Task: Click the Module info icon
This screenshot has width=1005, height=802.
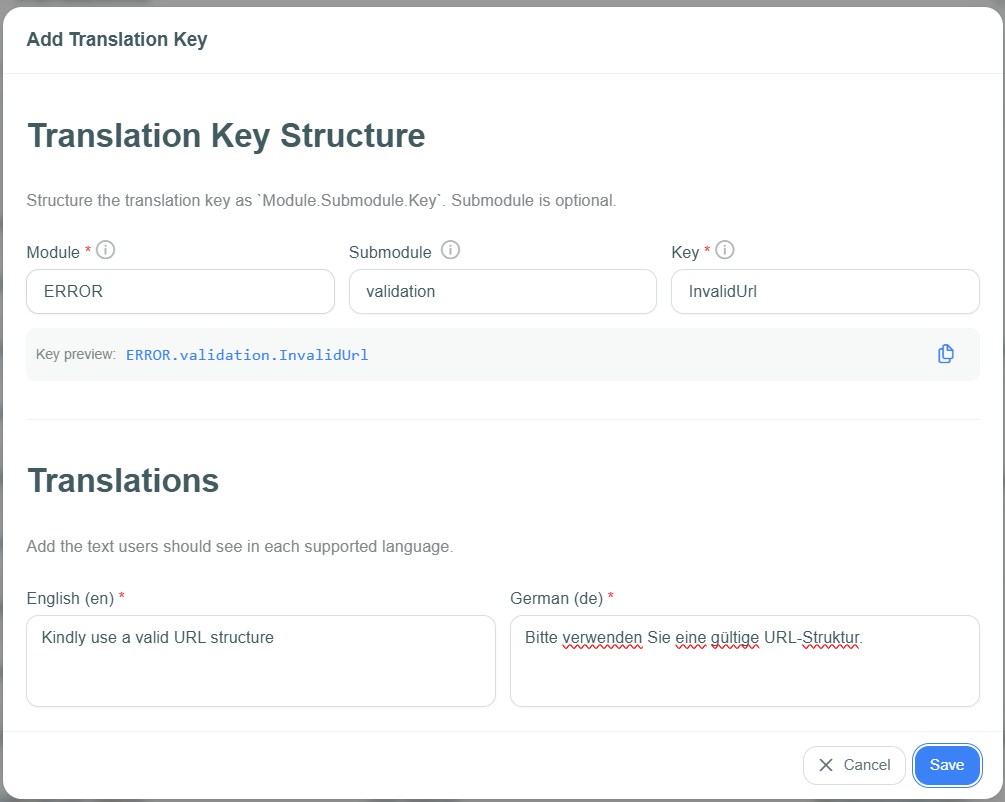Action: pyautogui.click(x=106, y=250)
